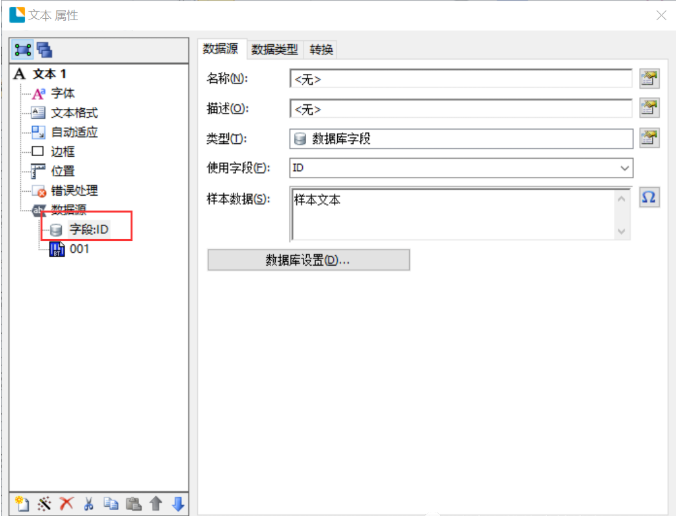Click the new data source icon
676x516 pixels.
click(x=21, y=503)
